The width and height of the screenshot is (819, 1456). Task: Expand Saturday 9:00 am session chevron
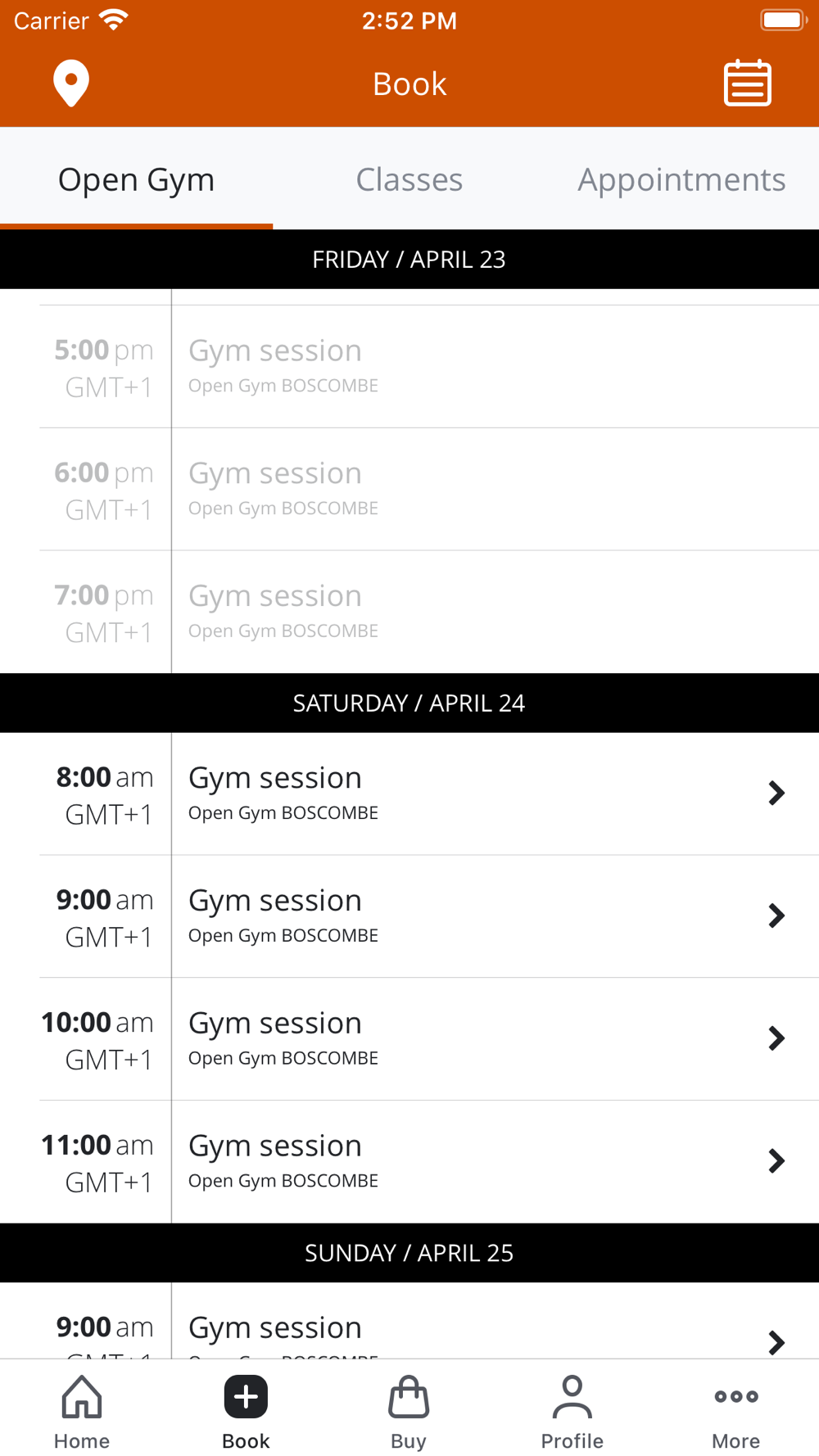776,916
